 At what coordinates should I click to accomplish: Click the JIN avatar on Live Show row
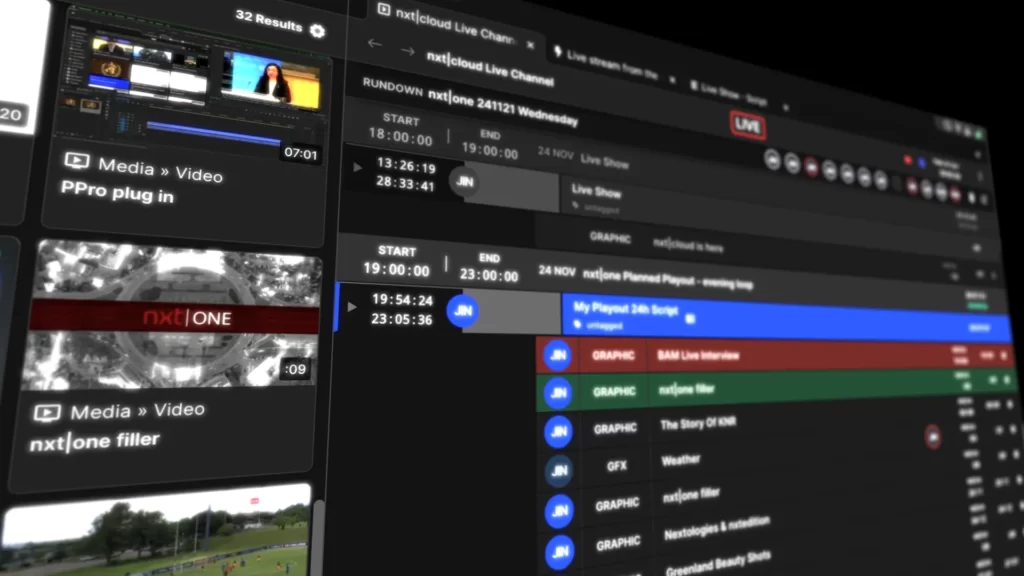462,180
